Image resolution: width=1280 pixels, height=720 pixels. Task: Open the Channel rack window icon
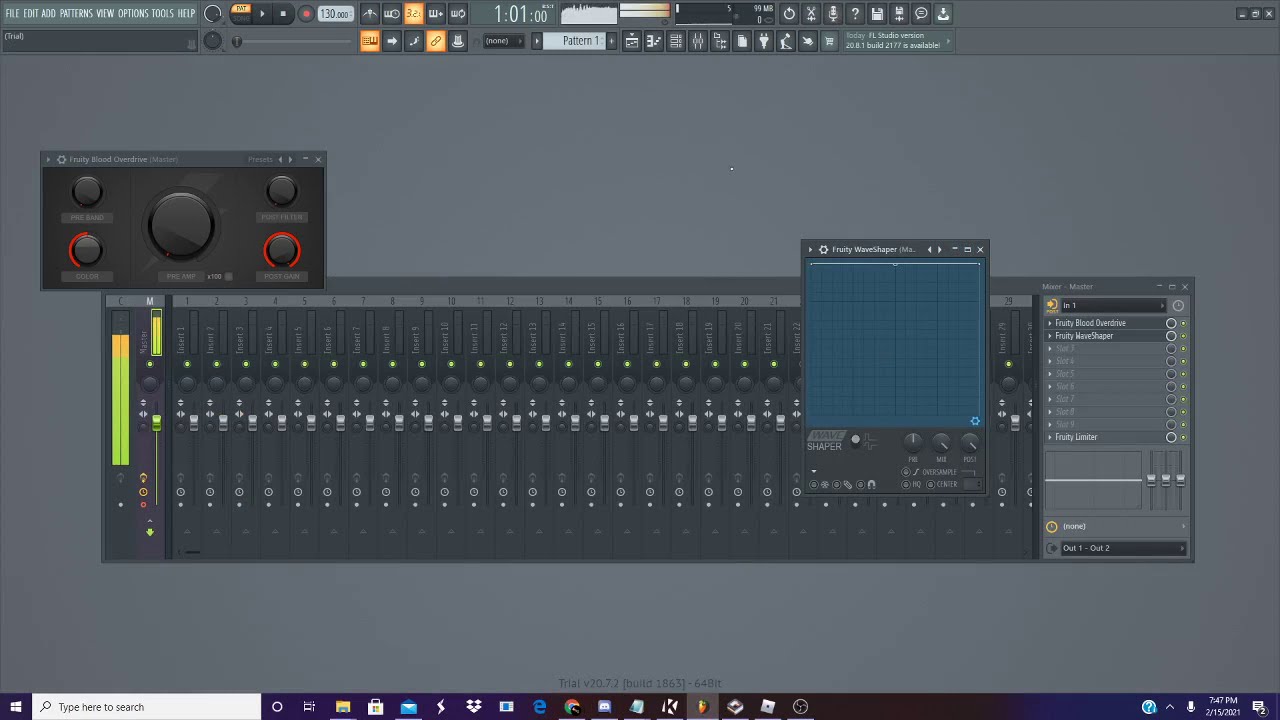675,41
